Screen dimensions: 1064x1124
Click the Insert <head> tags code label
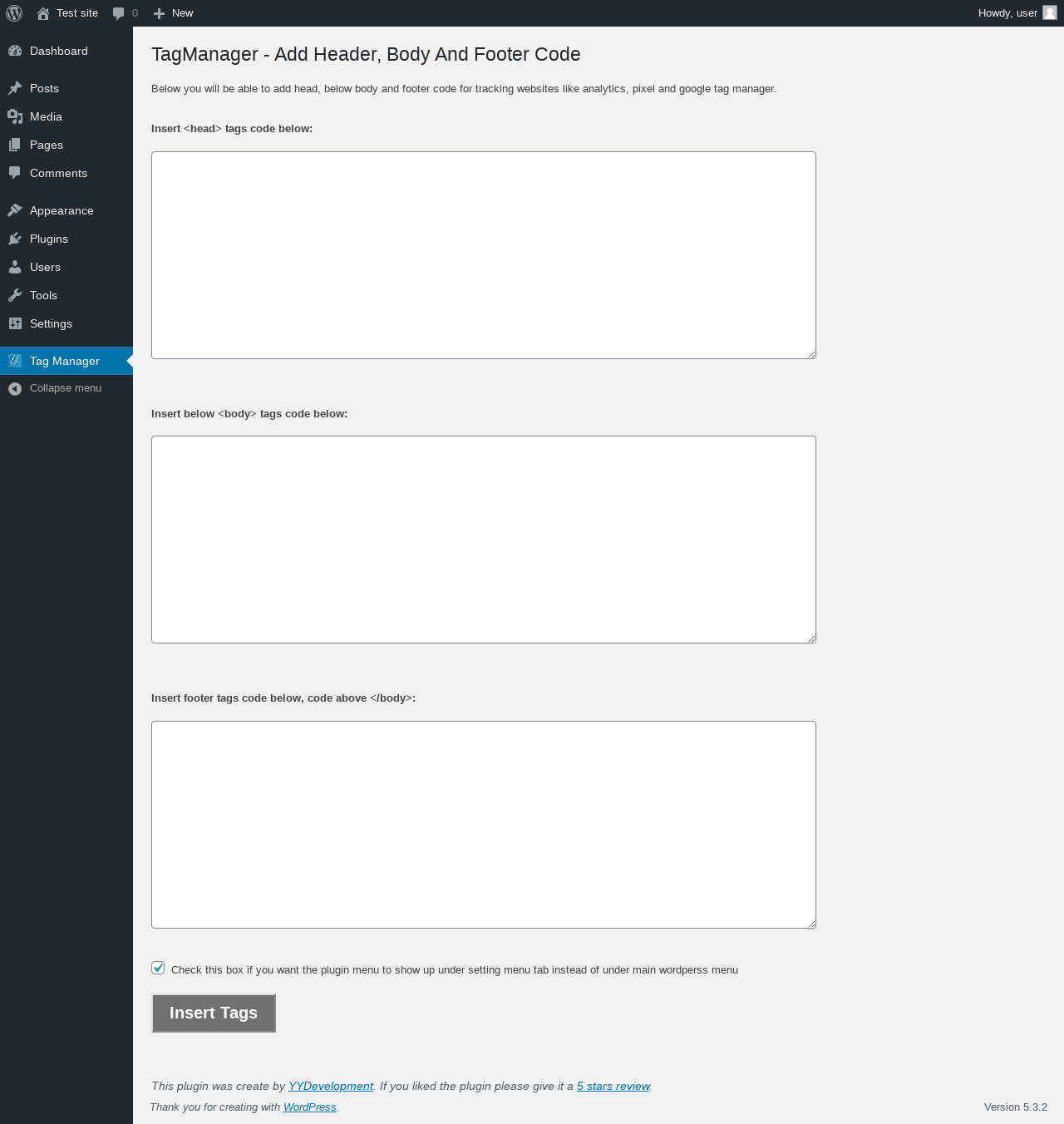(x=232, y=129)
